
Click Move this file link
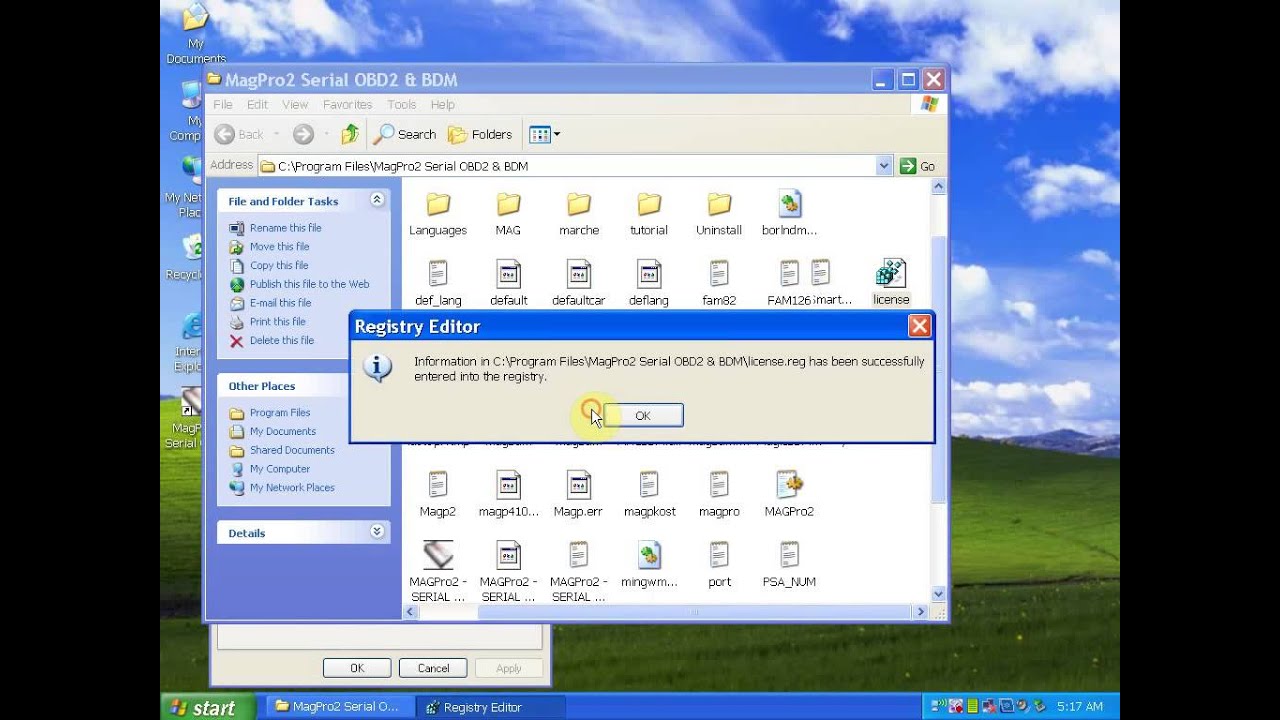point(279,247)
